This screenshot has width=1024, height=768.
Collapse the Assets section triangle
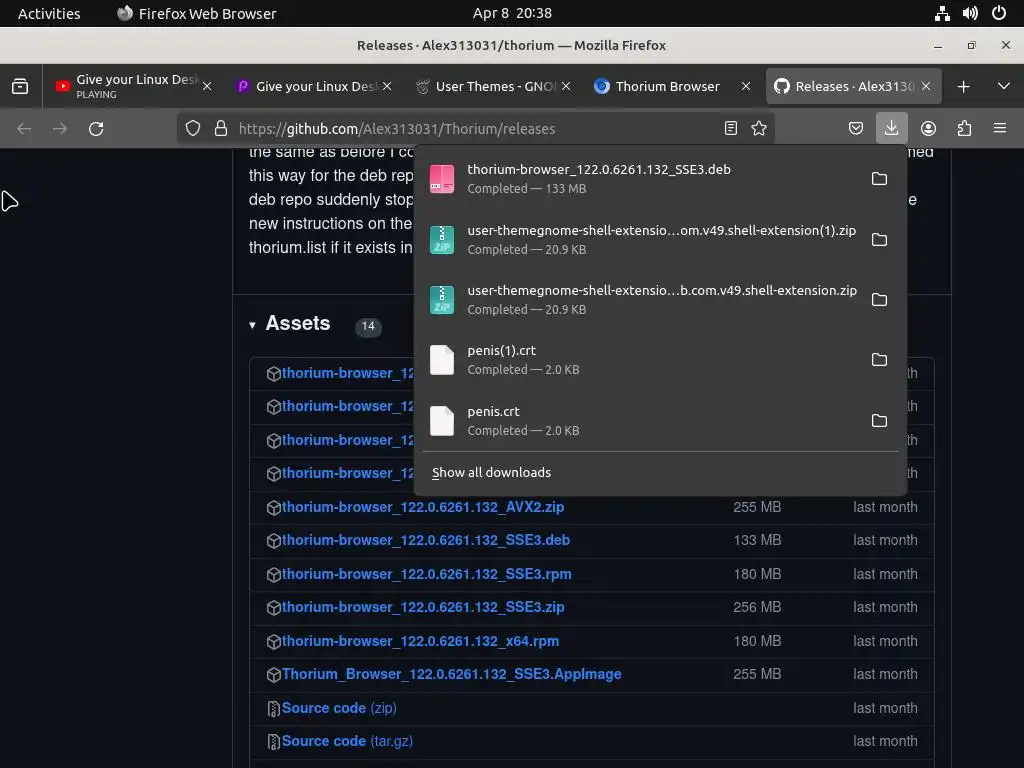pos(252,325)
